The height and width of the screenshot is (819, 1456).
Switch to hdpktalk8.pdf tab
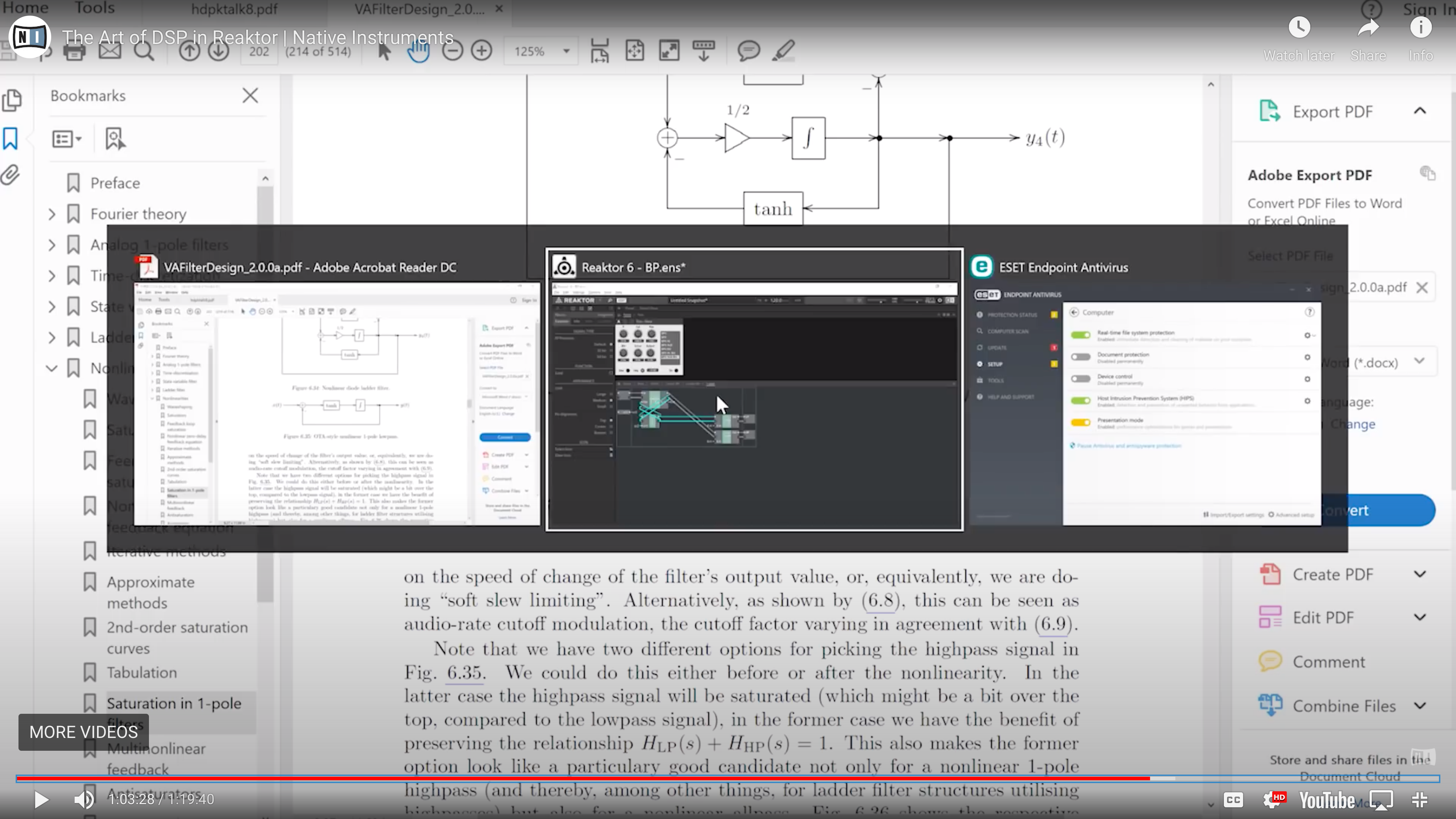click(x=234, y=10)
